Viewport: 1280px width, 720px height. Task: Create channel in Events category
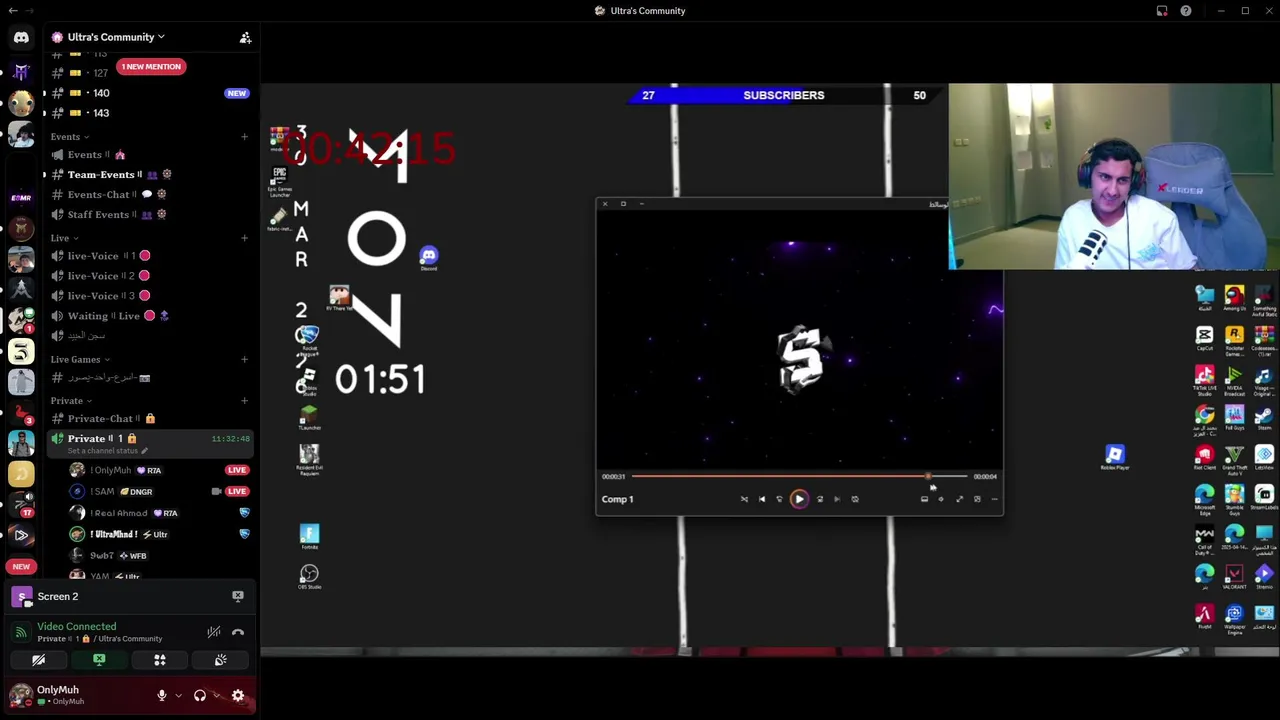[x=244, y=137]
